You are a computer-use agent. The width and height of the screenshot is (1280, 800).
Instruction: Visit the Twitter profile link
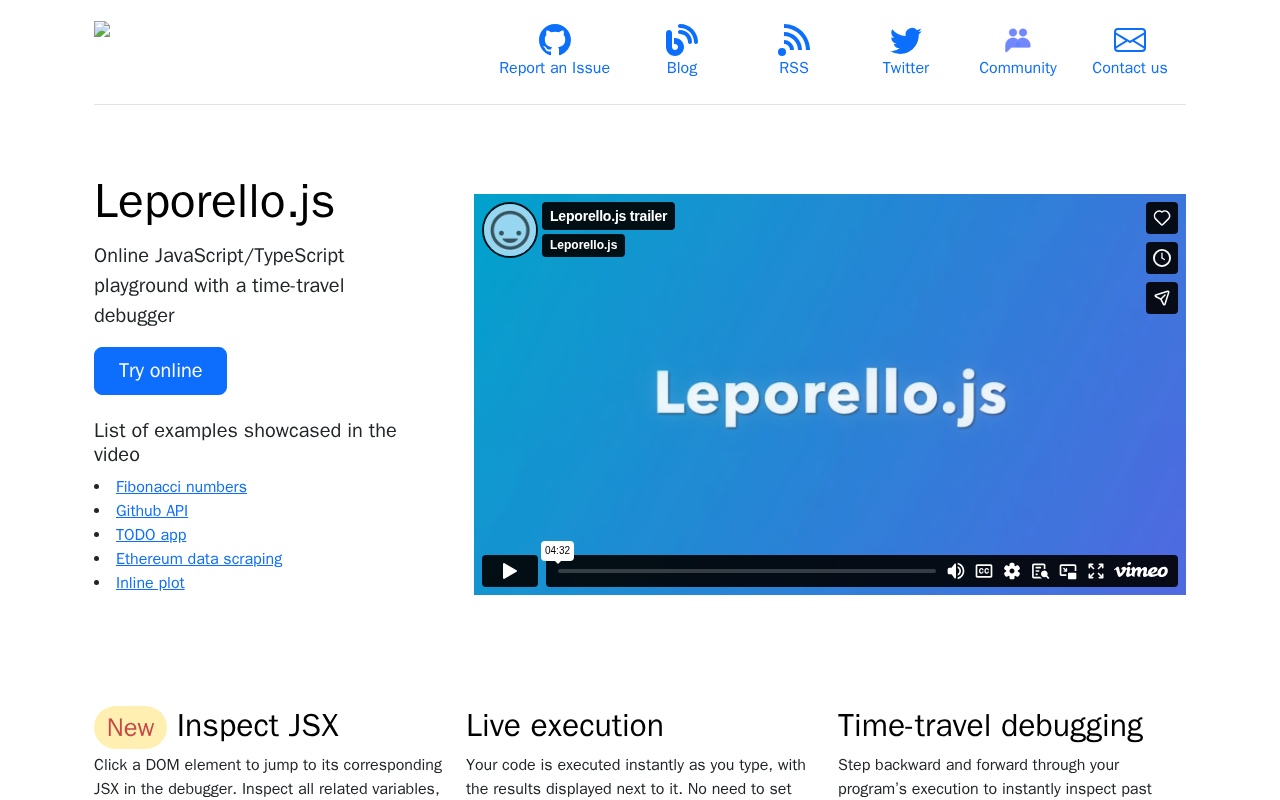coord(906,52)
